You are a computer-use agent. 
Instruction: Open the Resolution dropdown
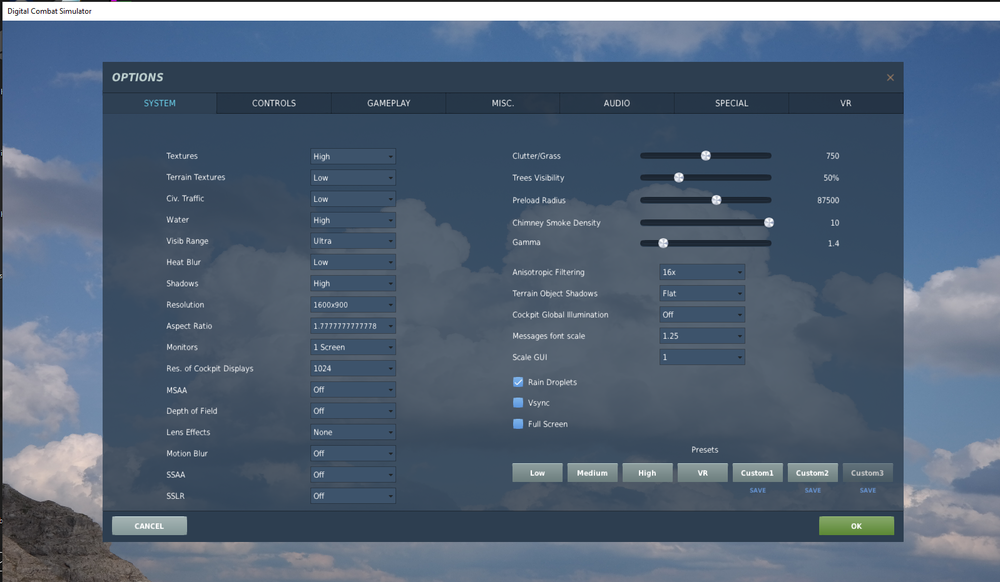point(352,304)
